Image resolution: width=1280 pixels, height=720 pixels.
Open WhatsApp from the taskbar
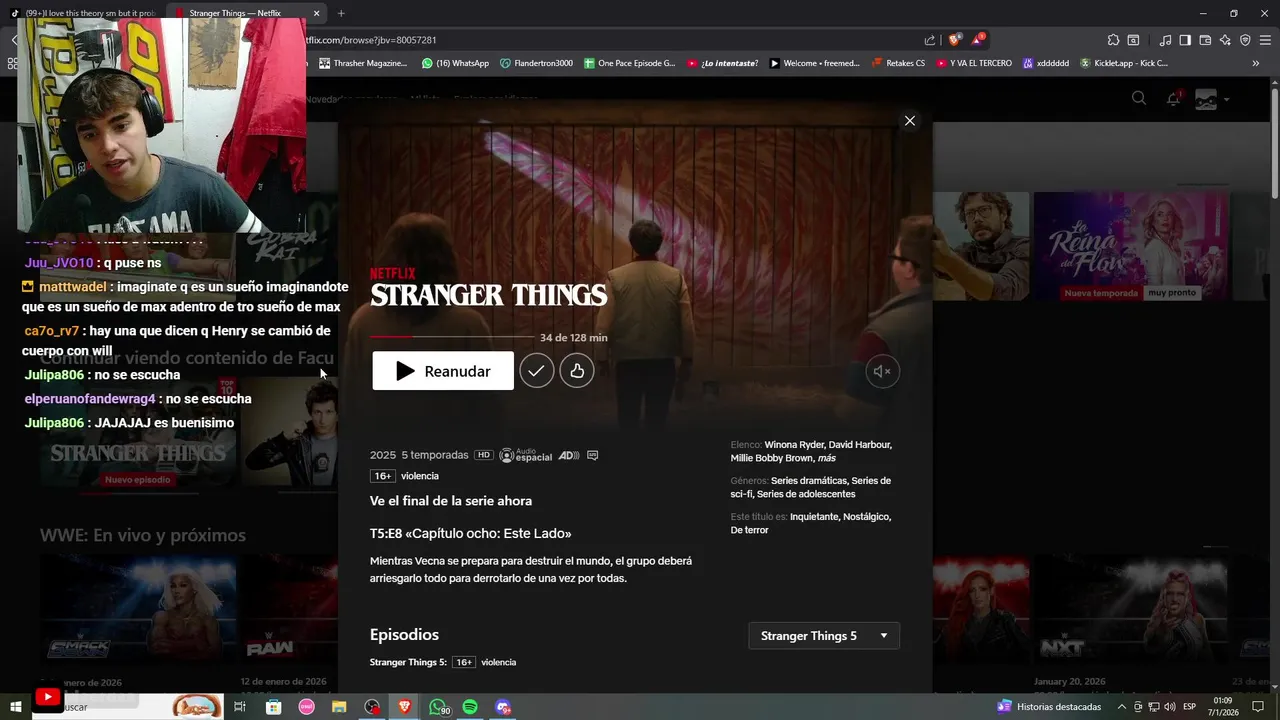(x=438, y=707)
